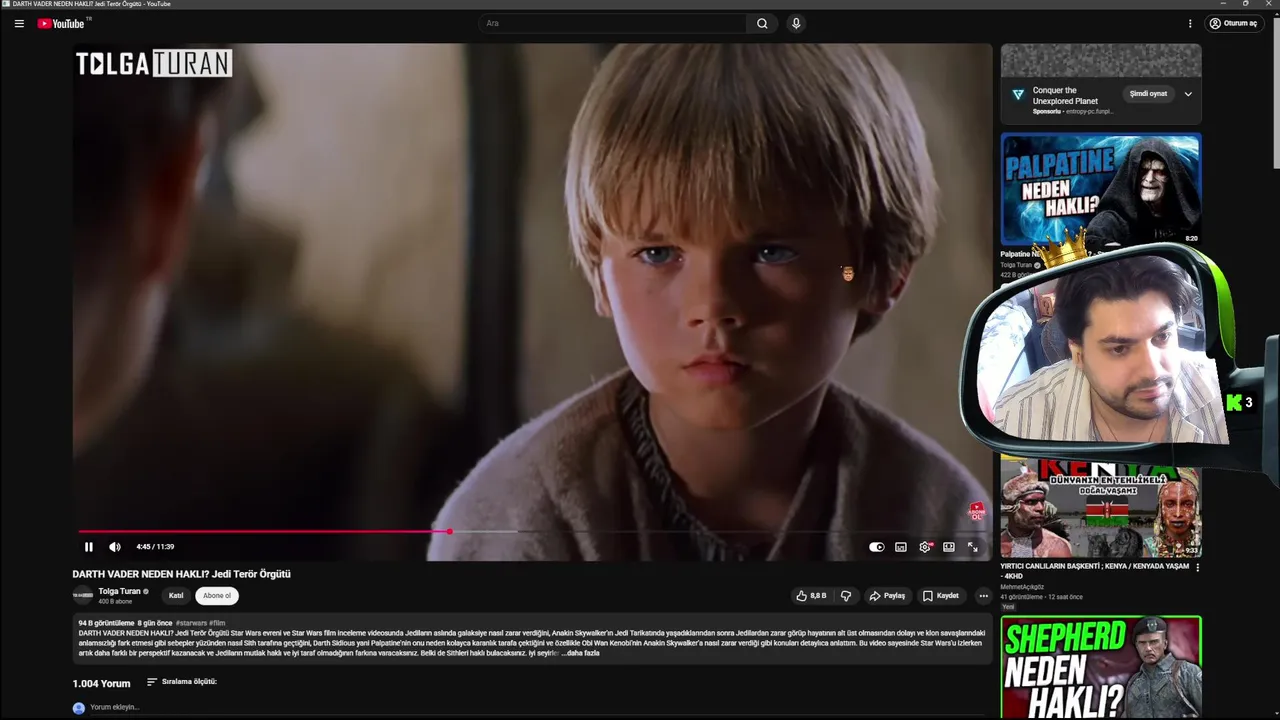Click the Şimdi oynat ad button

[1148, 94]
